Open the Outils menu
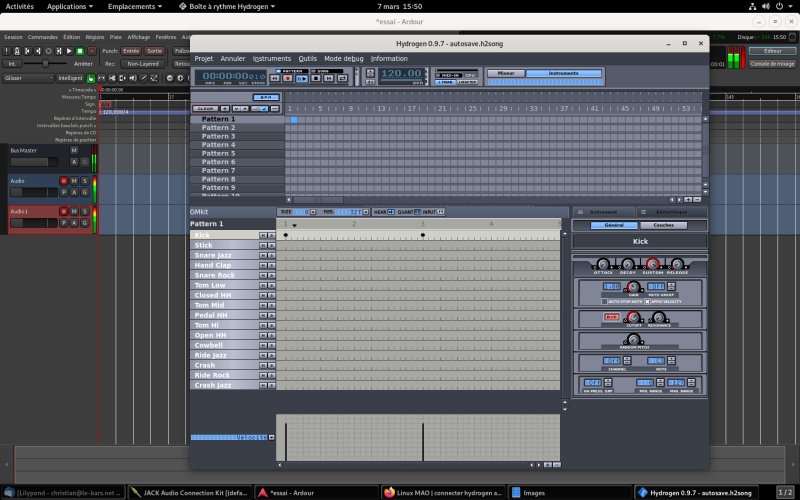Screen dimensions: 800x500 click(x=308, y=59)
